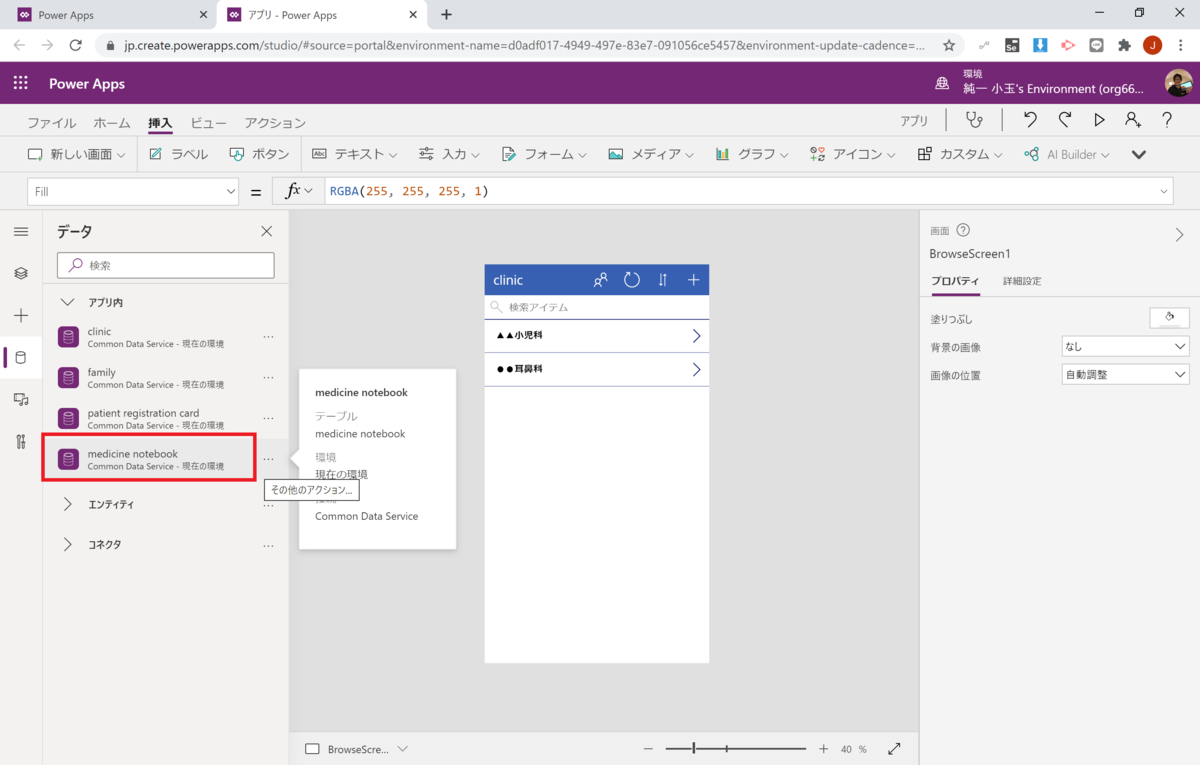Switch to the ホーム tab

(x=112, y=123)
